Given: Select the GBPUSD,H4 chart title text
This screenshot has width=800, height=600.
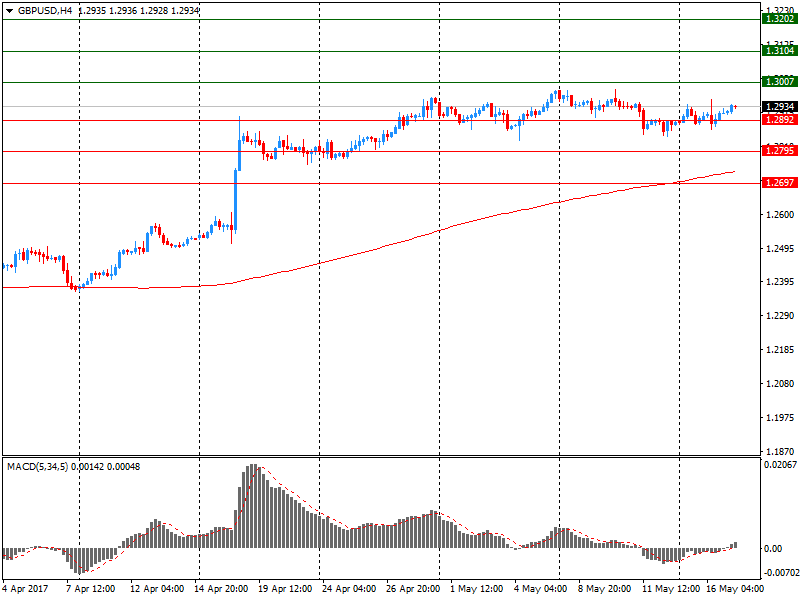Looking at the screenshot, I should [45, 11].
